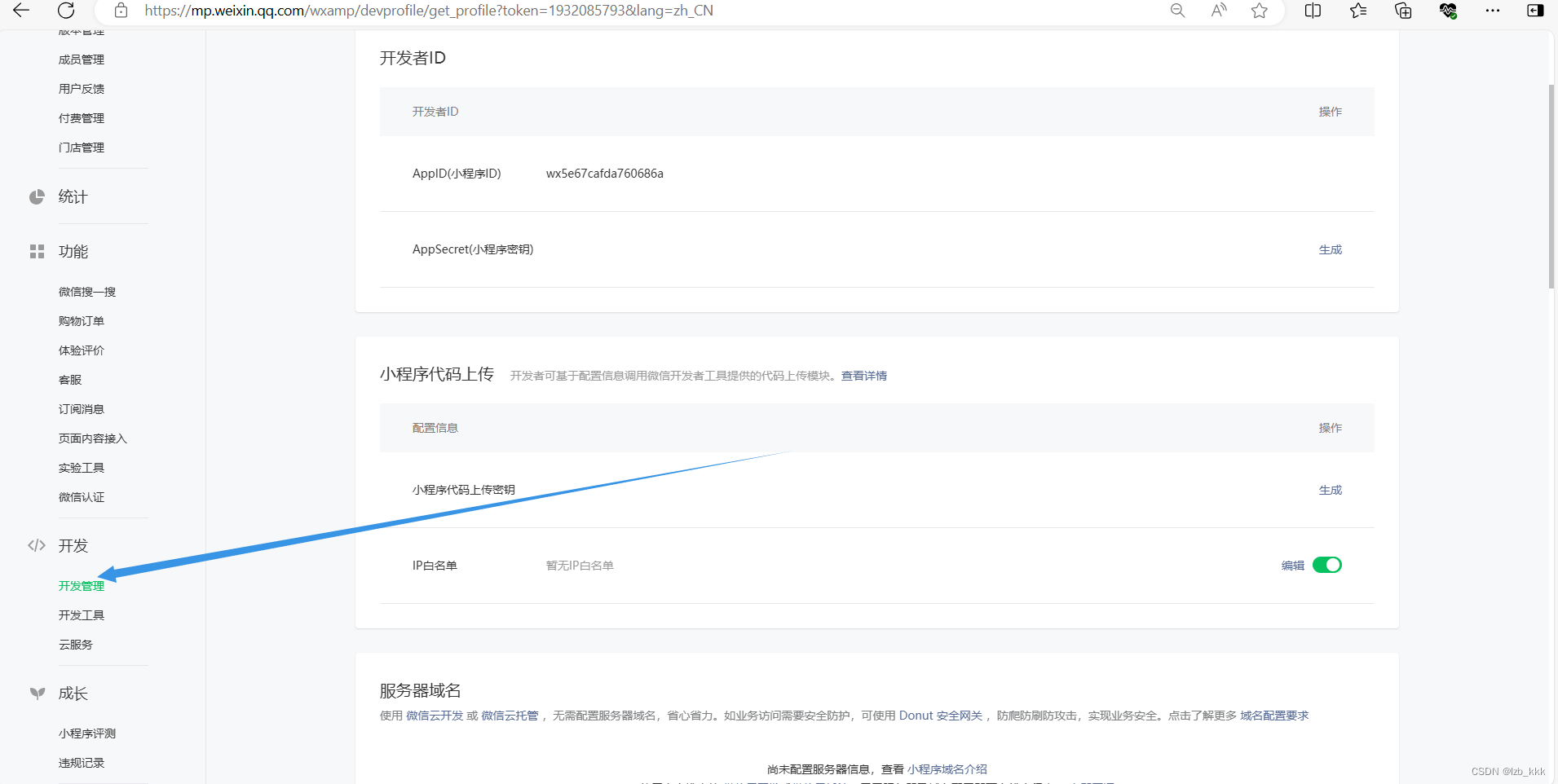Screen dimensions: 1558x784
Task: Open Donut 安全网关 link
Action: click(x=941, y=716)
